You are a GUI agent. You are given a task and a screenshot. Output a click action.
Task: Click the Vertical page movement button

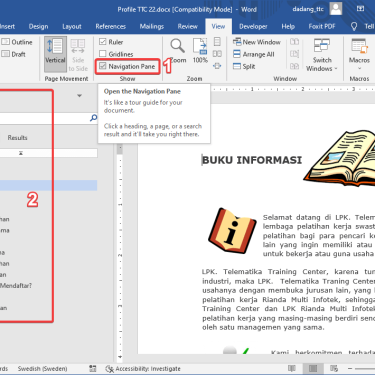click(x=55, y=54)
